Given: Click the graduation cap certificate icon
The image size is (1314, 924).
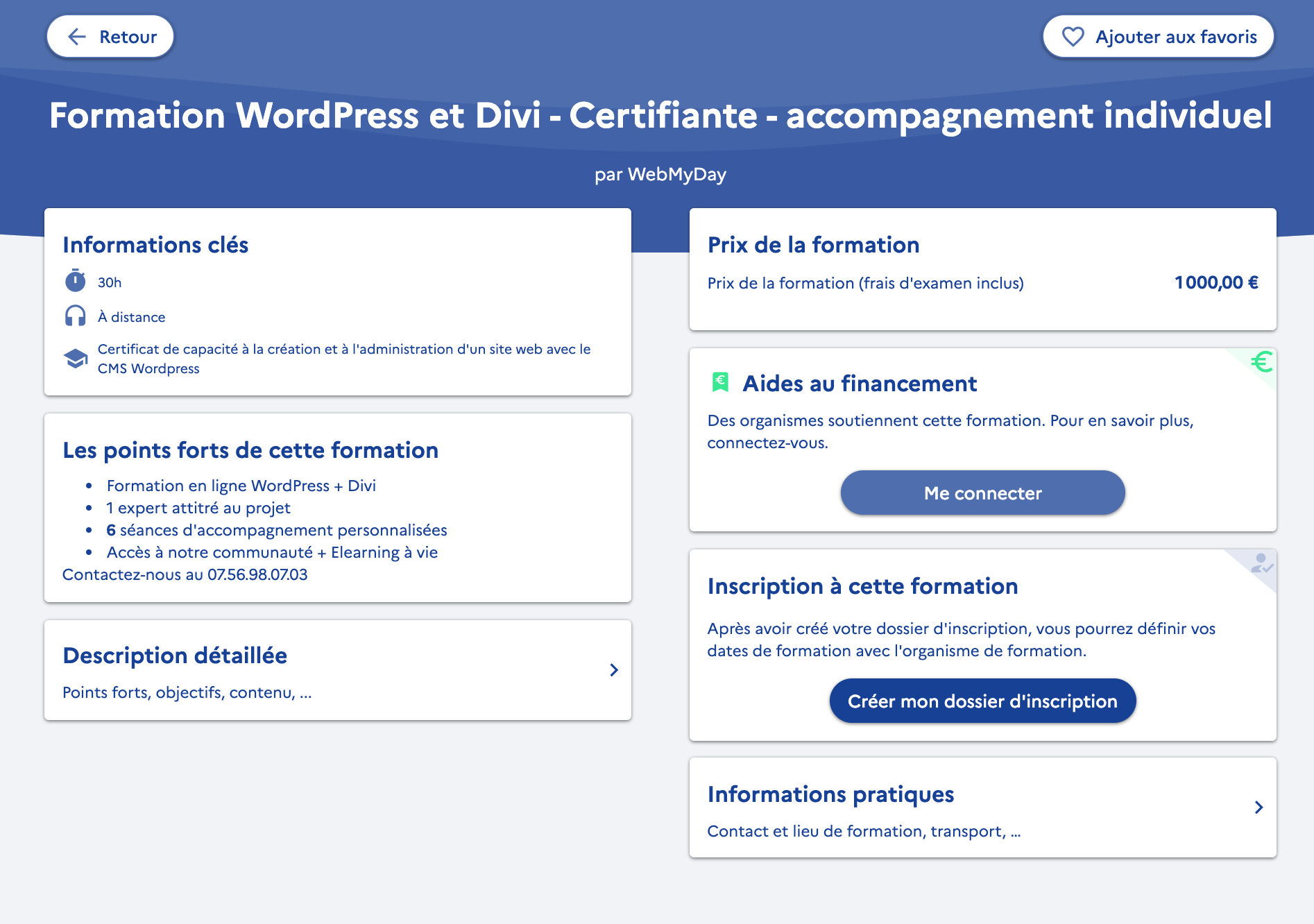Looking at the screenshot, I should click(76, 359).
